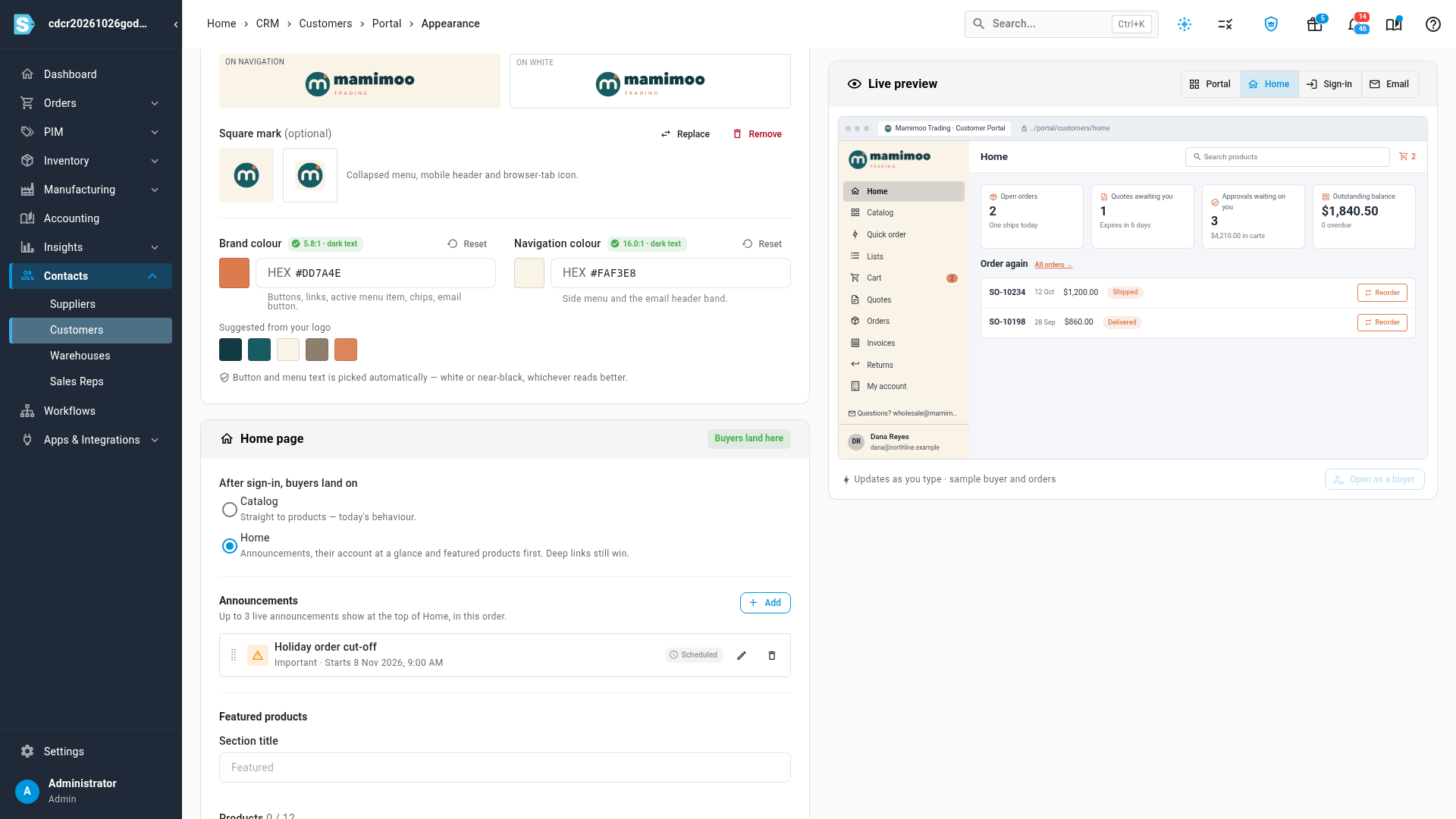This screenshot has height=819, width=1456.
Task: Expand Apps & Integrations menu
Action: (155, 440)
